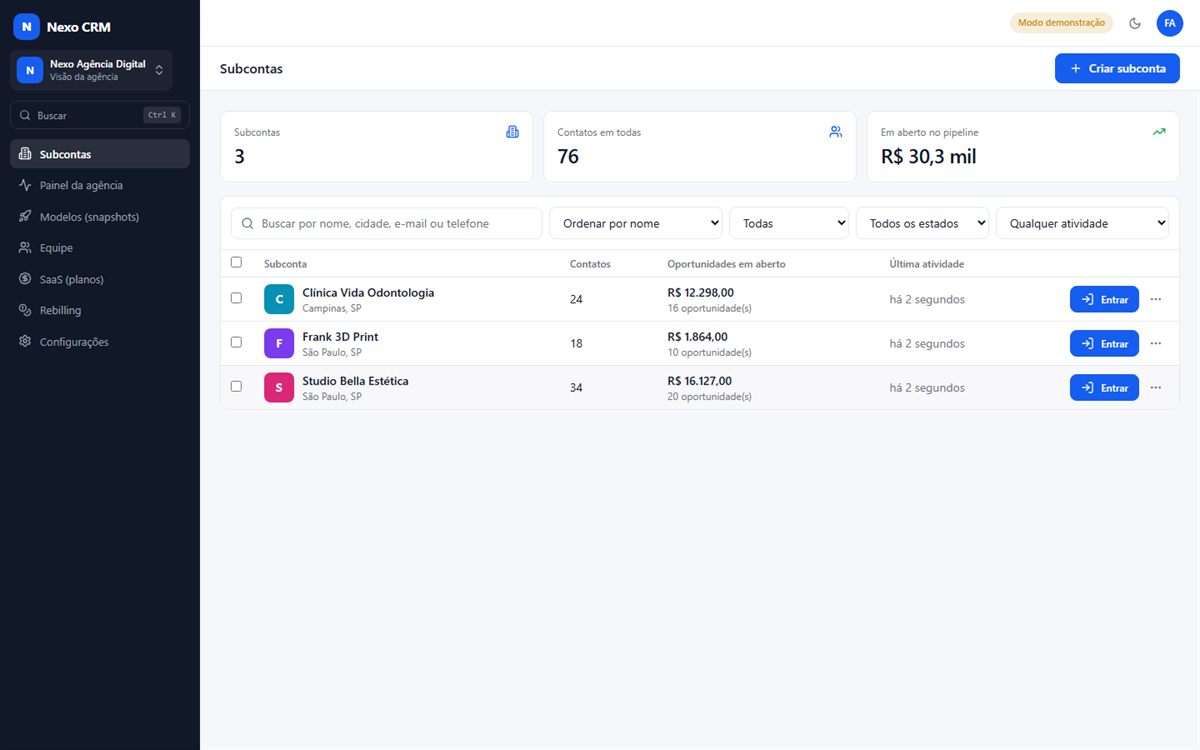Click the Ctrl K shortcut hint
The height and width of the screenshot is (750, 1200).
tap(162, 115)
